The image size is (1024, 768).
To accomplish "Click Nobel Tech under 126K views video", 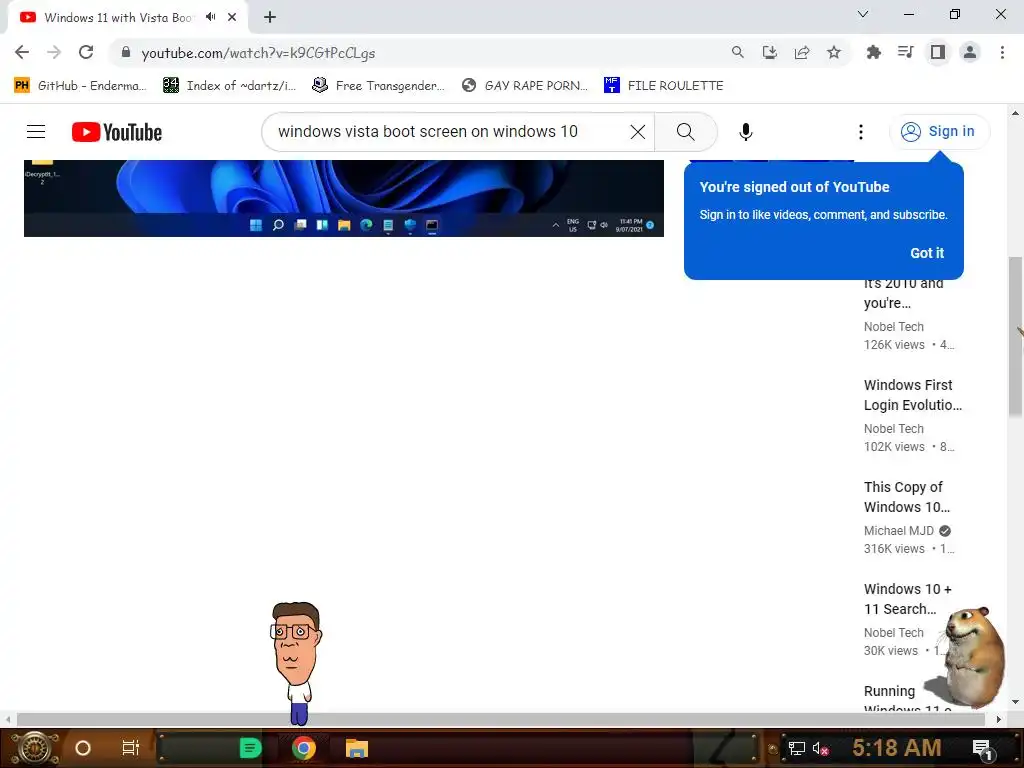I will click(893, 327).
